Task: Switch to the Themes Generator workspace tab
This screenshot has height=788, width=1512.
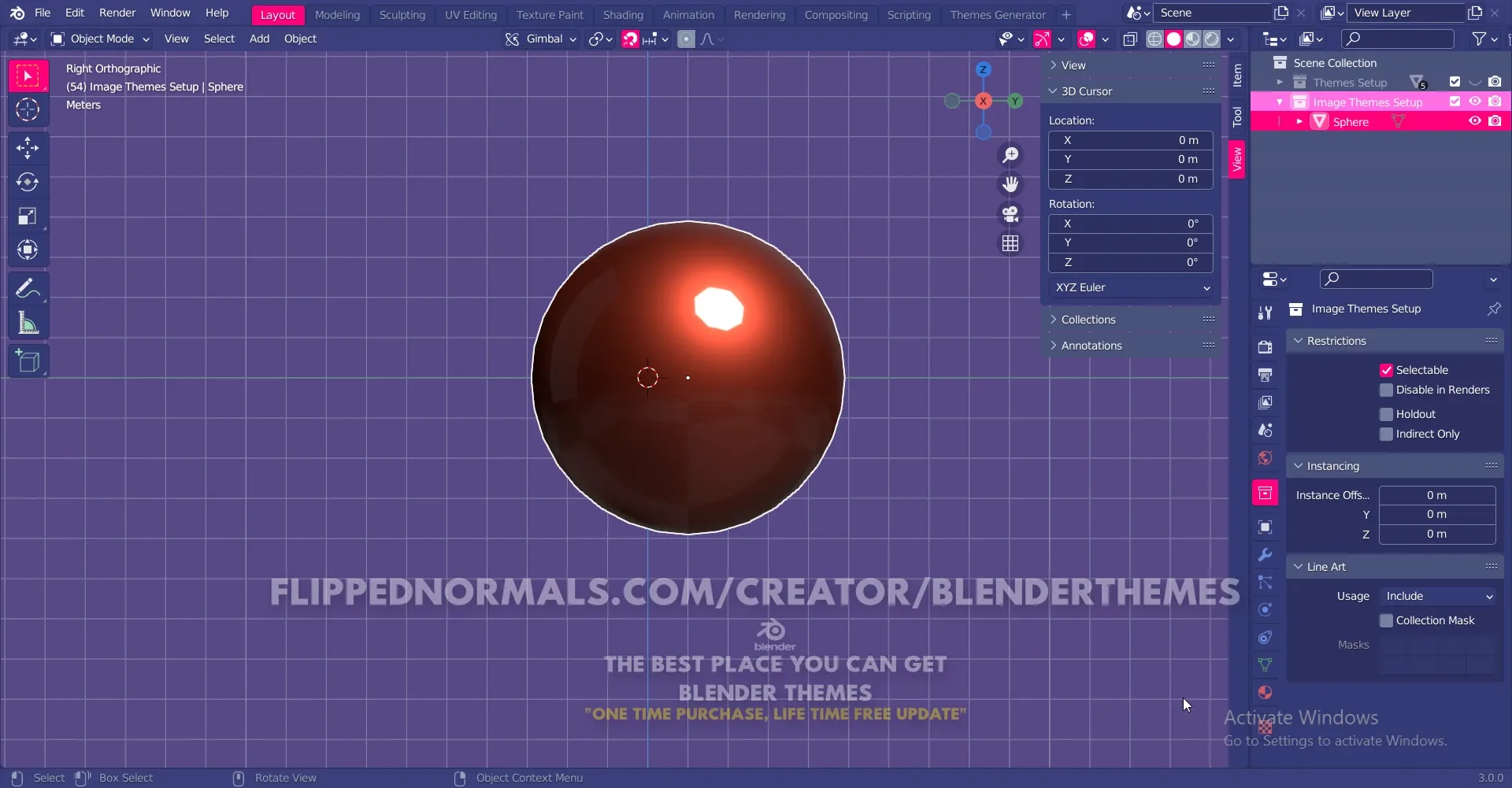Action: (998, 14)
